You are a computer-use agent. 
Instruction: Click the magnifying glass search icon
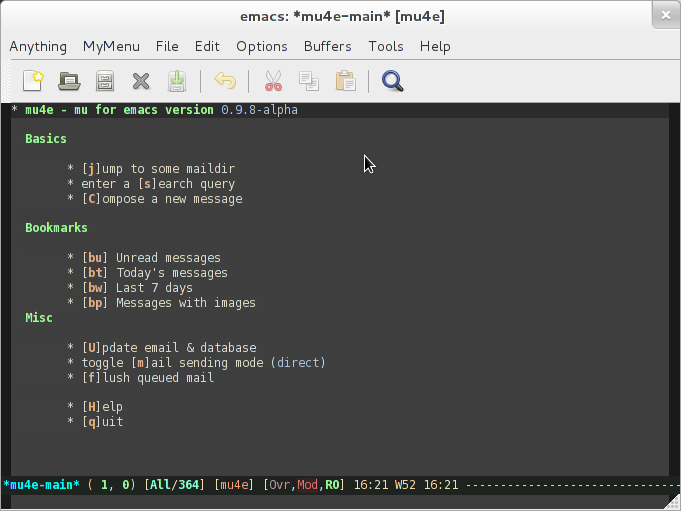[393, 81]
